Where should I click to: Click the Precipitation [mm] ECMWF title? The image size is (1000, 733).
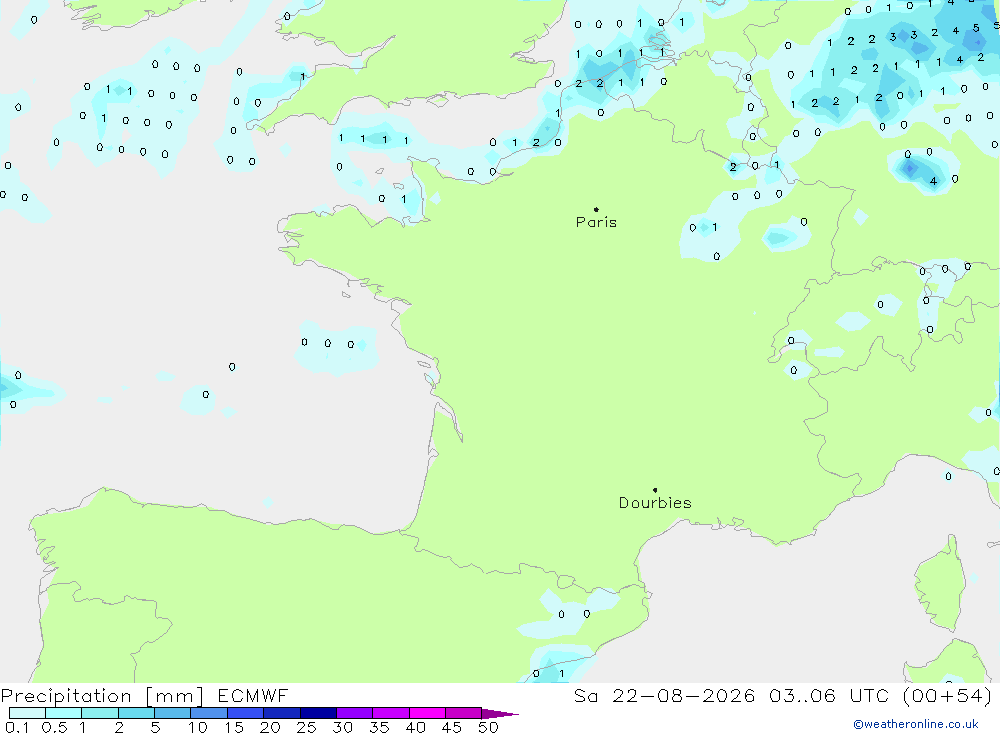coord(144,695)
